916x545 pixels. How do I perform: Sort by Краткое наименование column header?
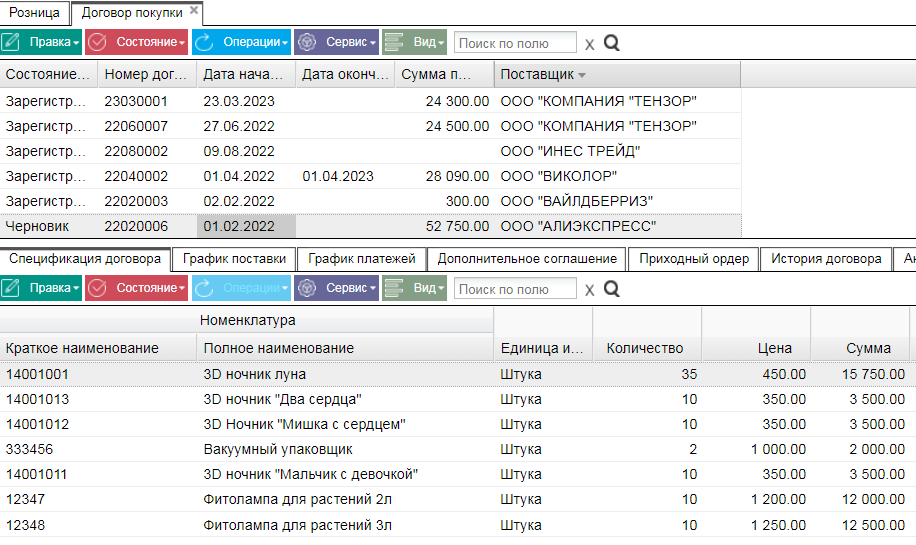[98, 348]
